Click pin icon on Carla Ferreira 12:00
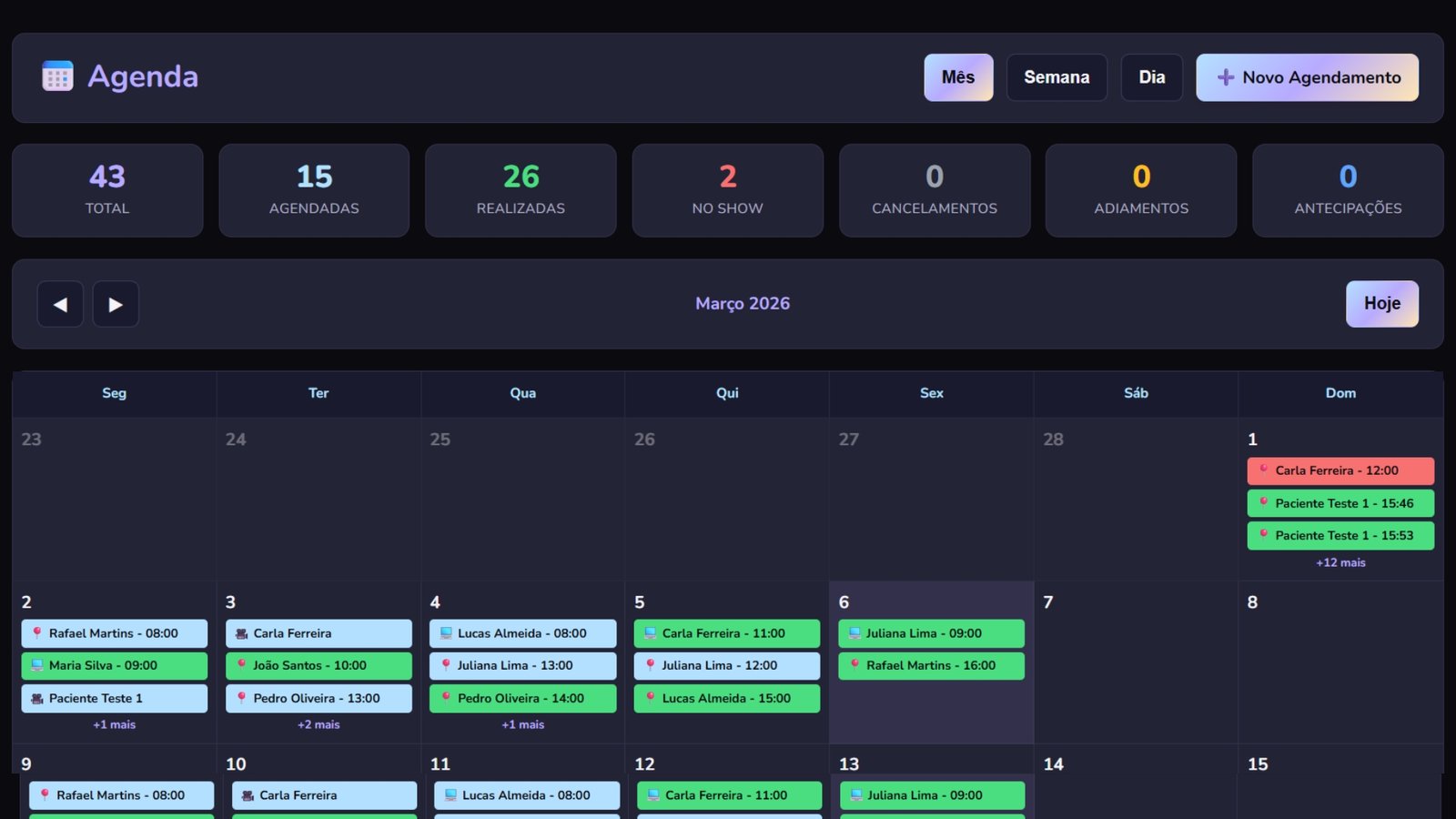Viewport: 1456px width, 819px height. (1263, 470)
